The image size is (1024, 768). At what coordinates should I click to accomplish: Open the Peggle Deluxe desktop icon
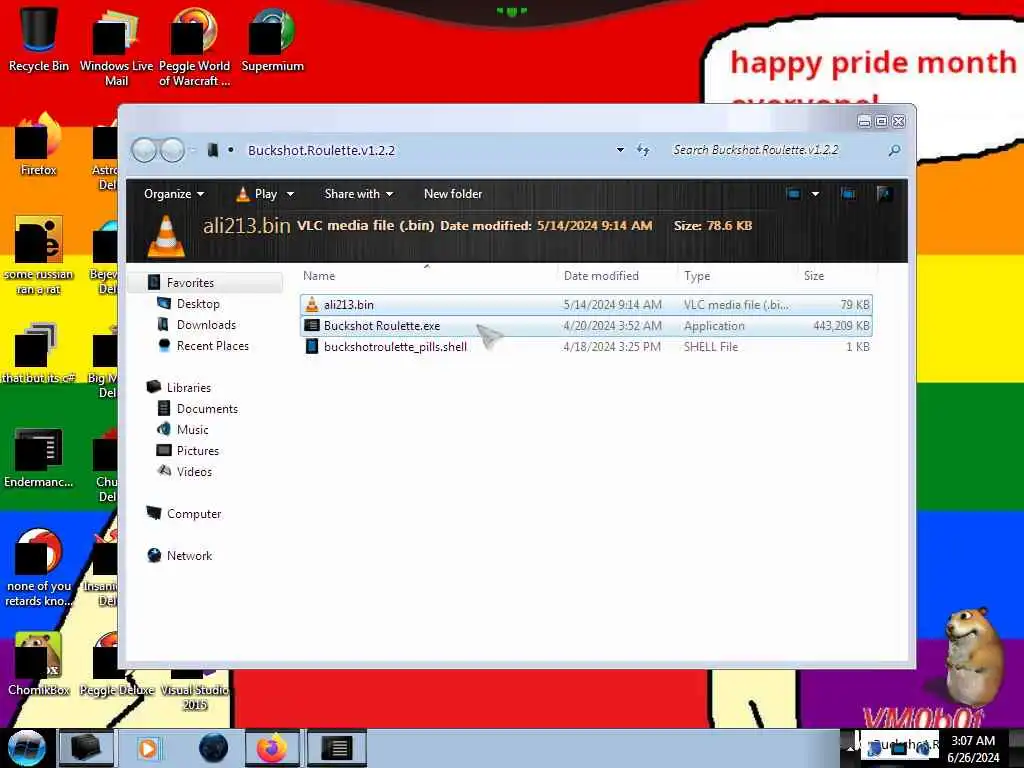click(116, 663)
